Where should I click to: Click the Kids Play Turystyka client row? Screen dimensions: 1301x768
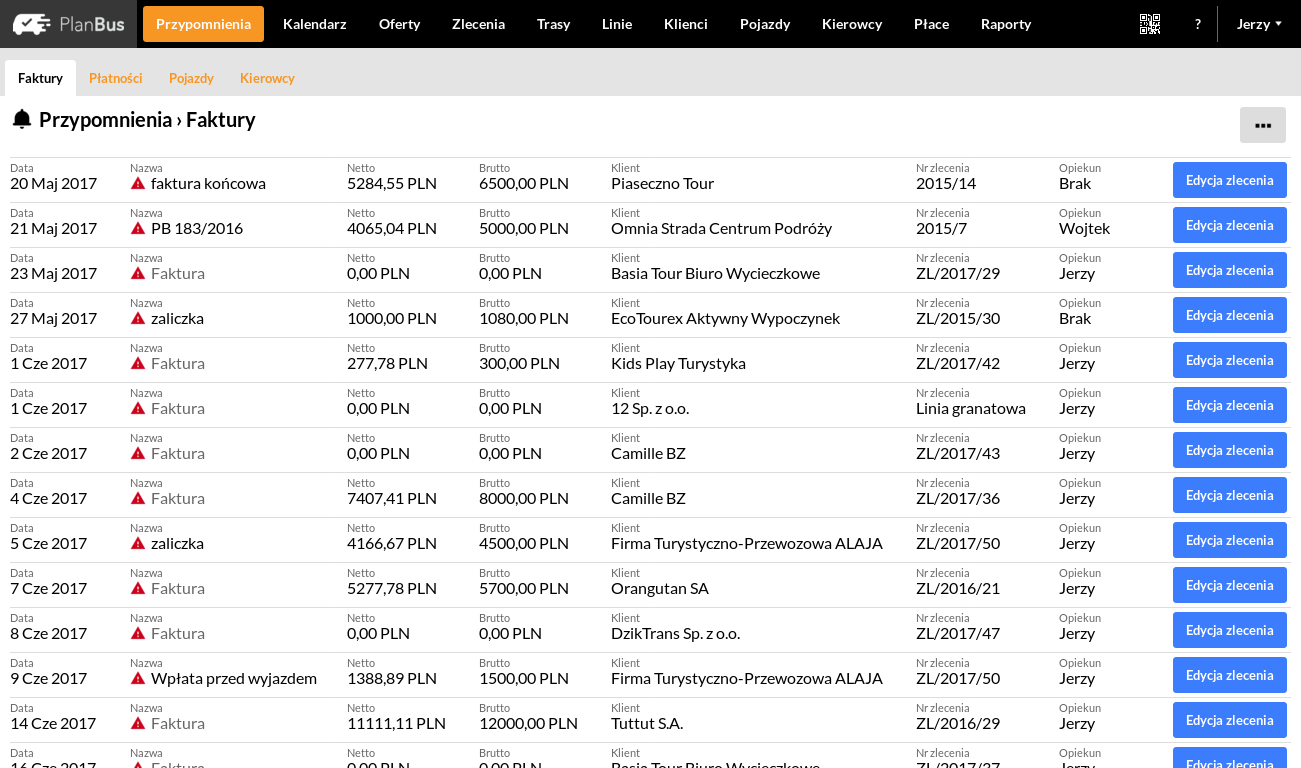pos(678,364)
